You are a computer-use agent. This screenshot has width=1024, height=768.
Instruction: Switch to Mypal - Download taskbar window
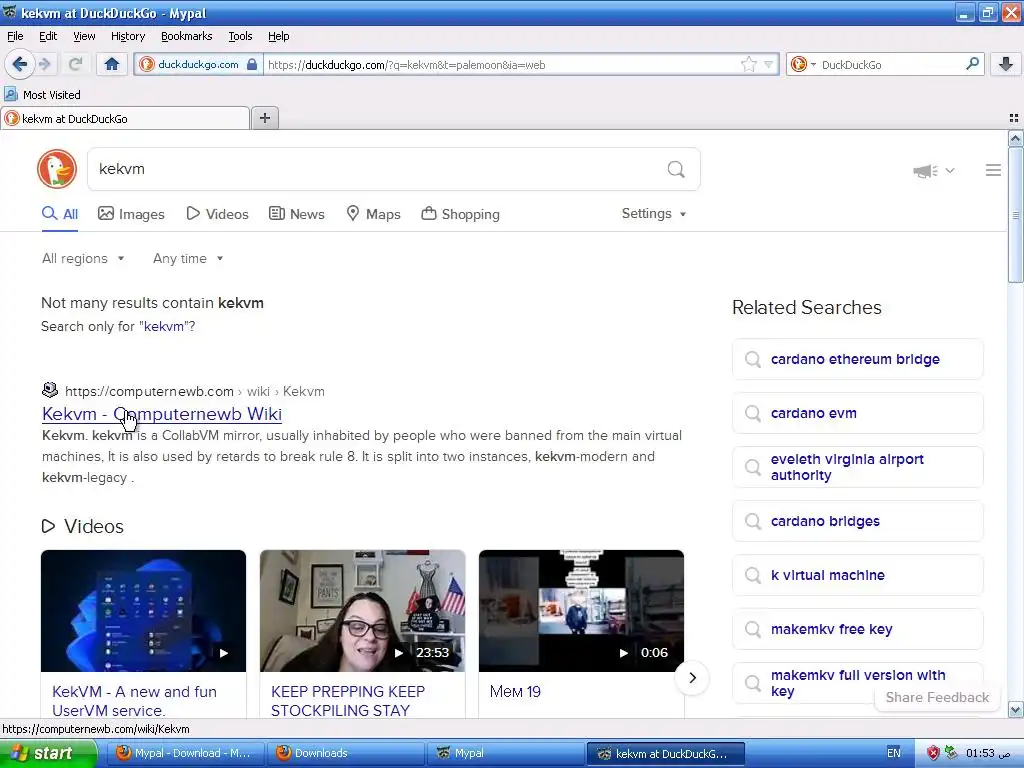click(185, 753)
